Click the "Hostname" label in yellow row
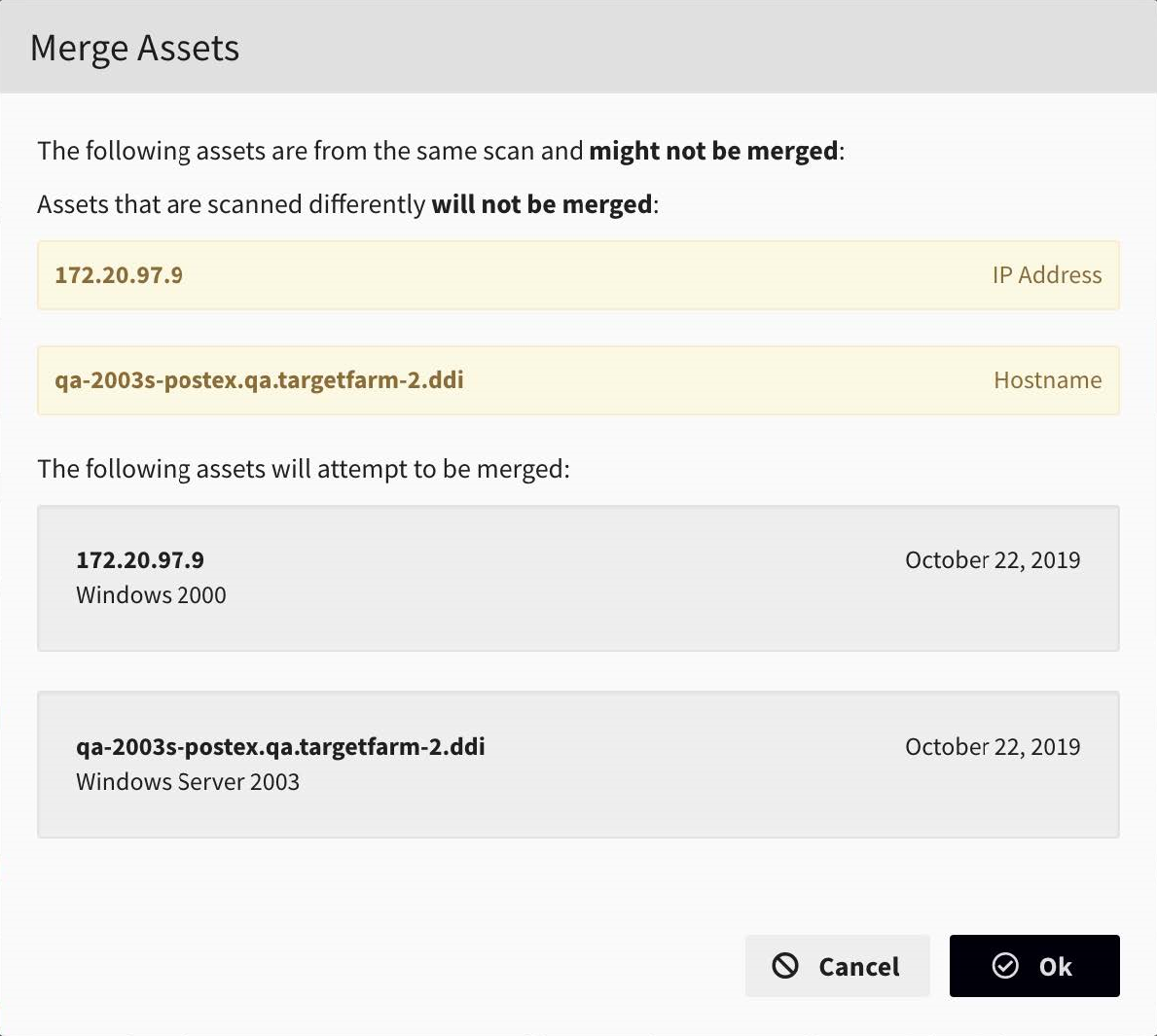Viewport: 1157px width, 1036px height. coord(1047,380)
